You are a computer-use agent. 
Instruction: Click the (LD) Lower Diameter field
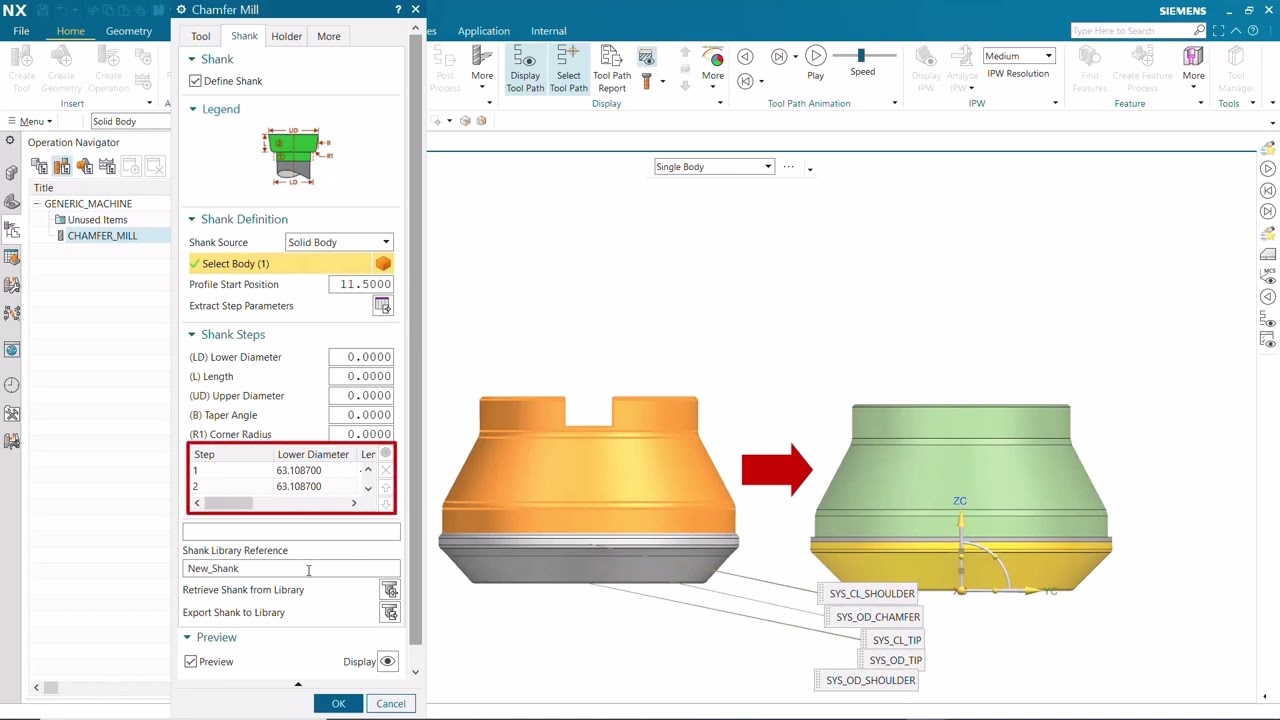[361, 357]
